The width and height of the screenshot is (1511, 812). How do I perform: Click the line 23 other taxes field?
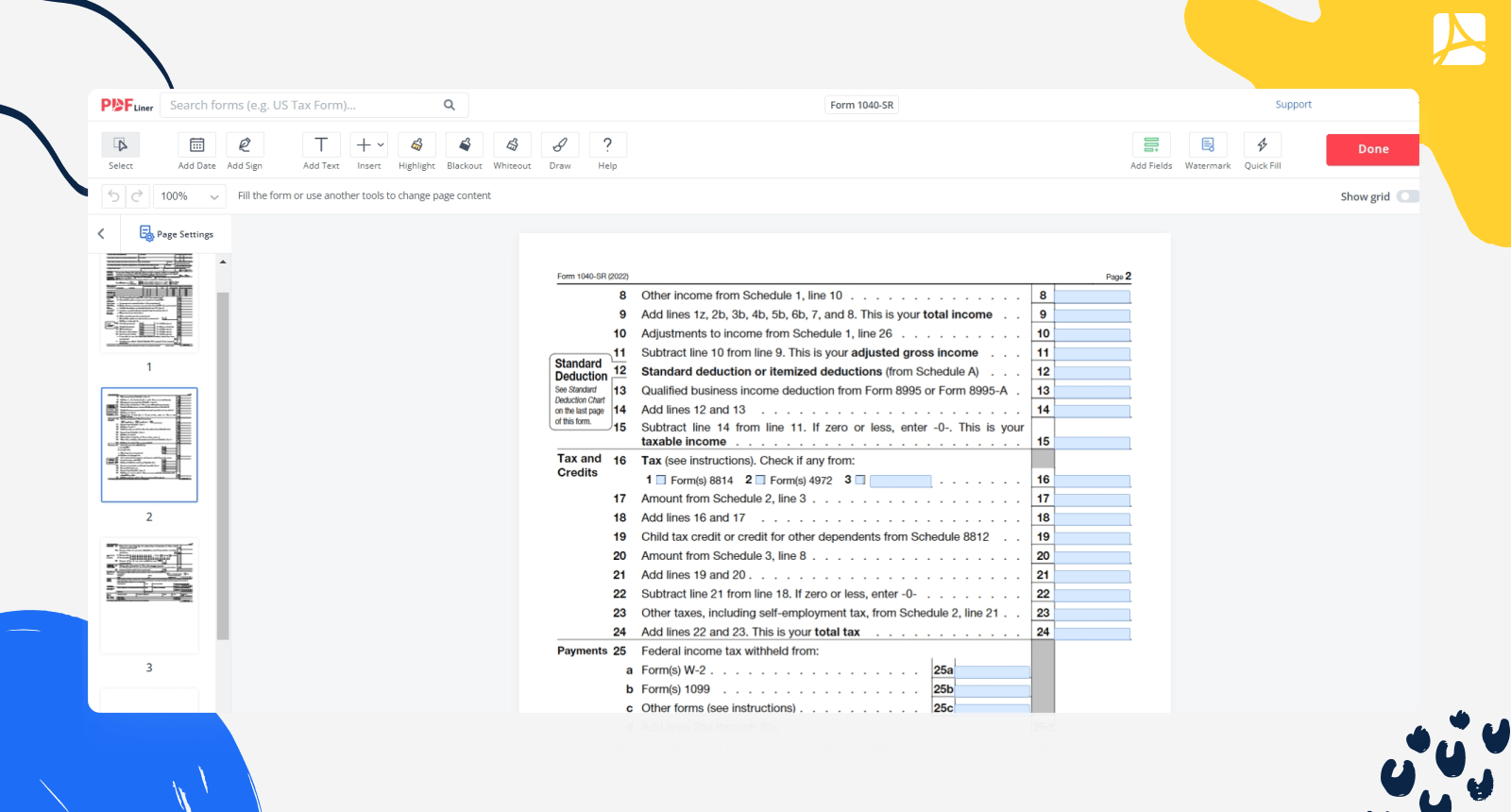click(x=1092, y=614)
